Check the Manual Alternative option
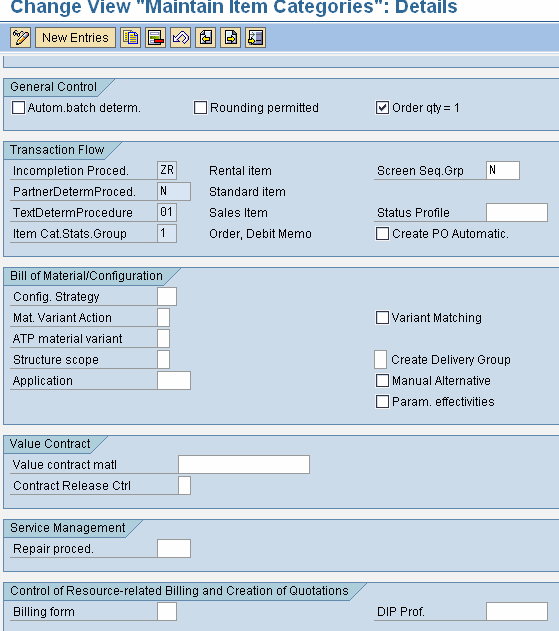This screenshot has height=631, width=559. [x=382, y=381]
